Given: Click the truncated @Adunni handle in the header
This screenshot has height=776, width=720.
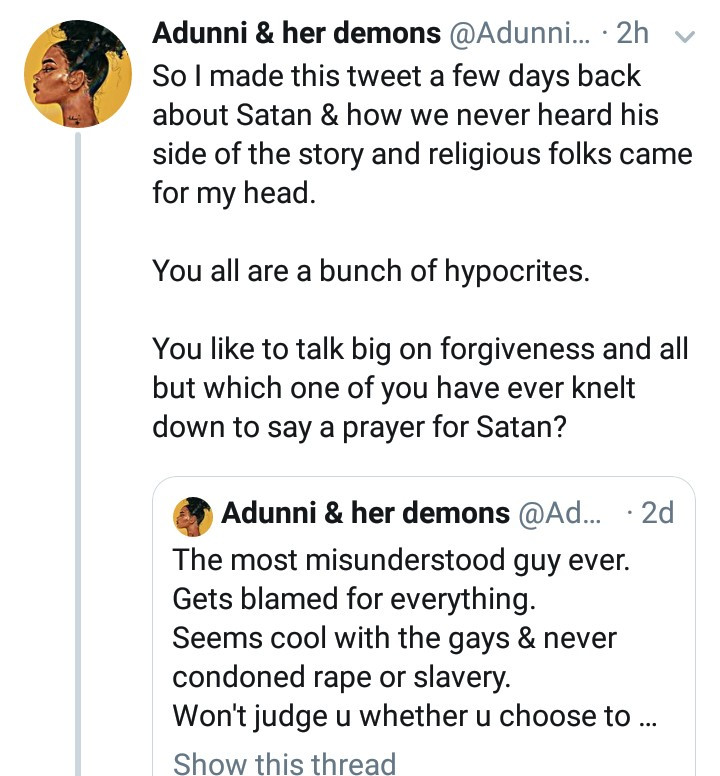Looking at the screenshot, I should coord(520,34).
